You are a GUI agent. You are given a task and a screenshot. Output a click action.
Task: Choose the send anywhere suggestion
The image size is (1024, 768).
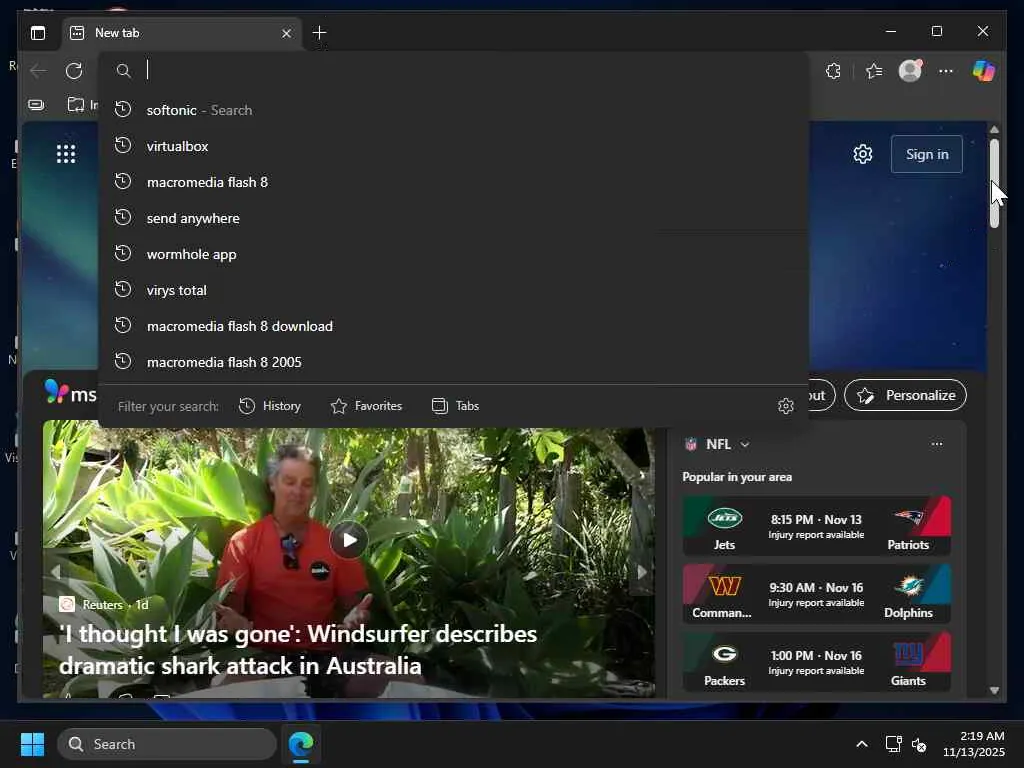tap(453, 218)
